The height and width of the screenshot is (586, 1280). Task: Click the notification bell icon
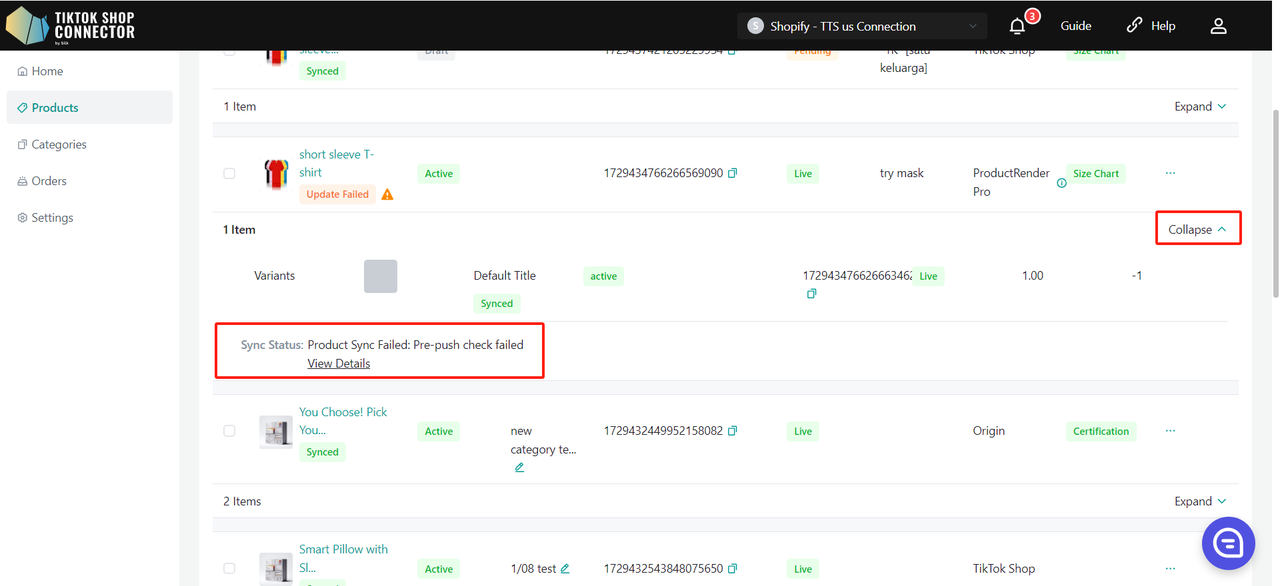(x=1017, y=26)
